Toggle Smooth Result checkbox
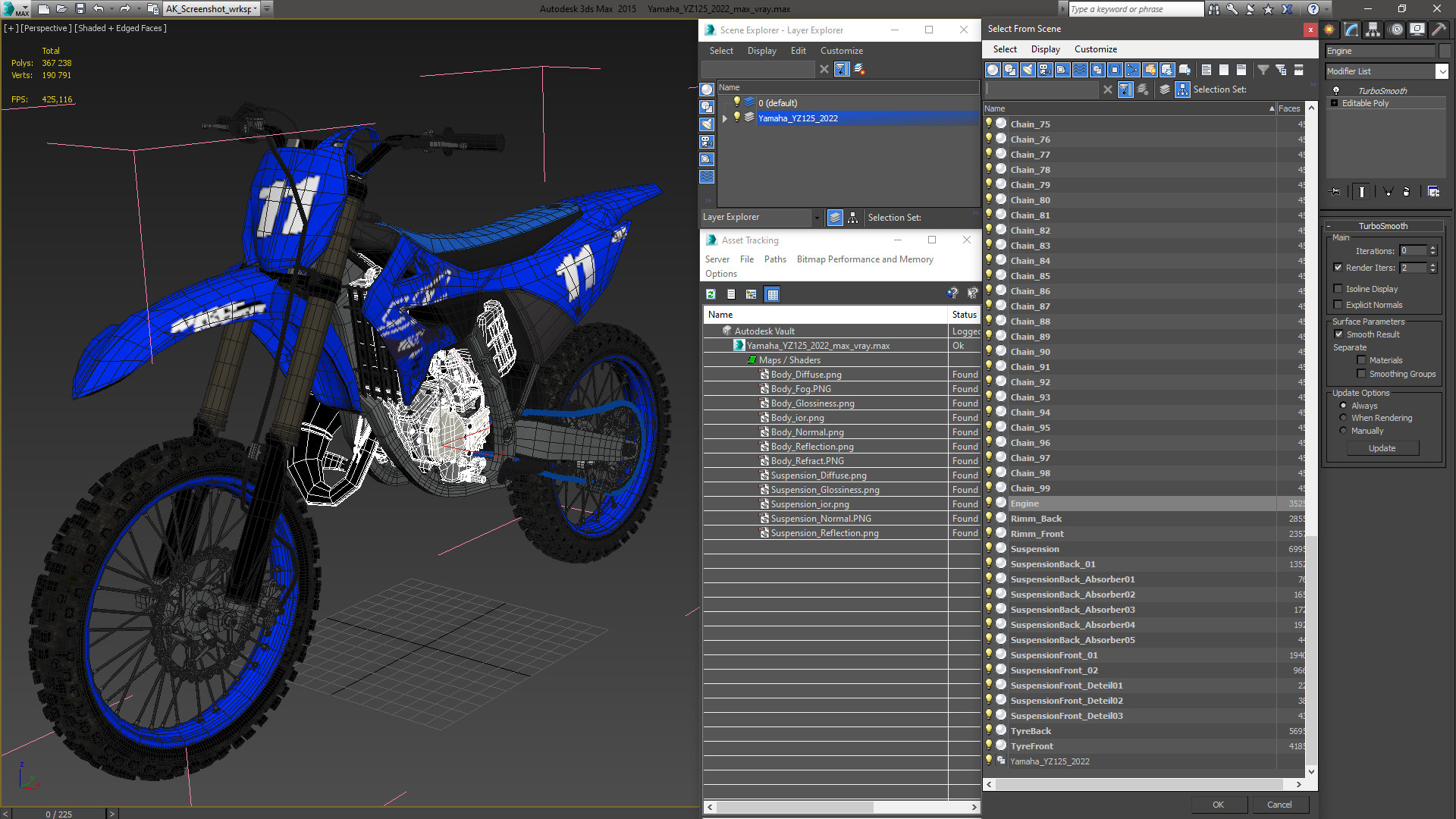The width and height of the screenshot is (1456, 819). pyautogui.click(x=1339, y=334)
